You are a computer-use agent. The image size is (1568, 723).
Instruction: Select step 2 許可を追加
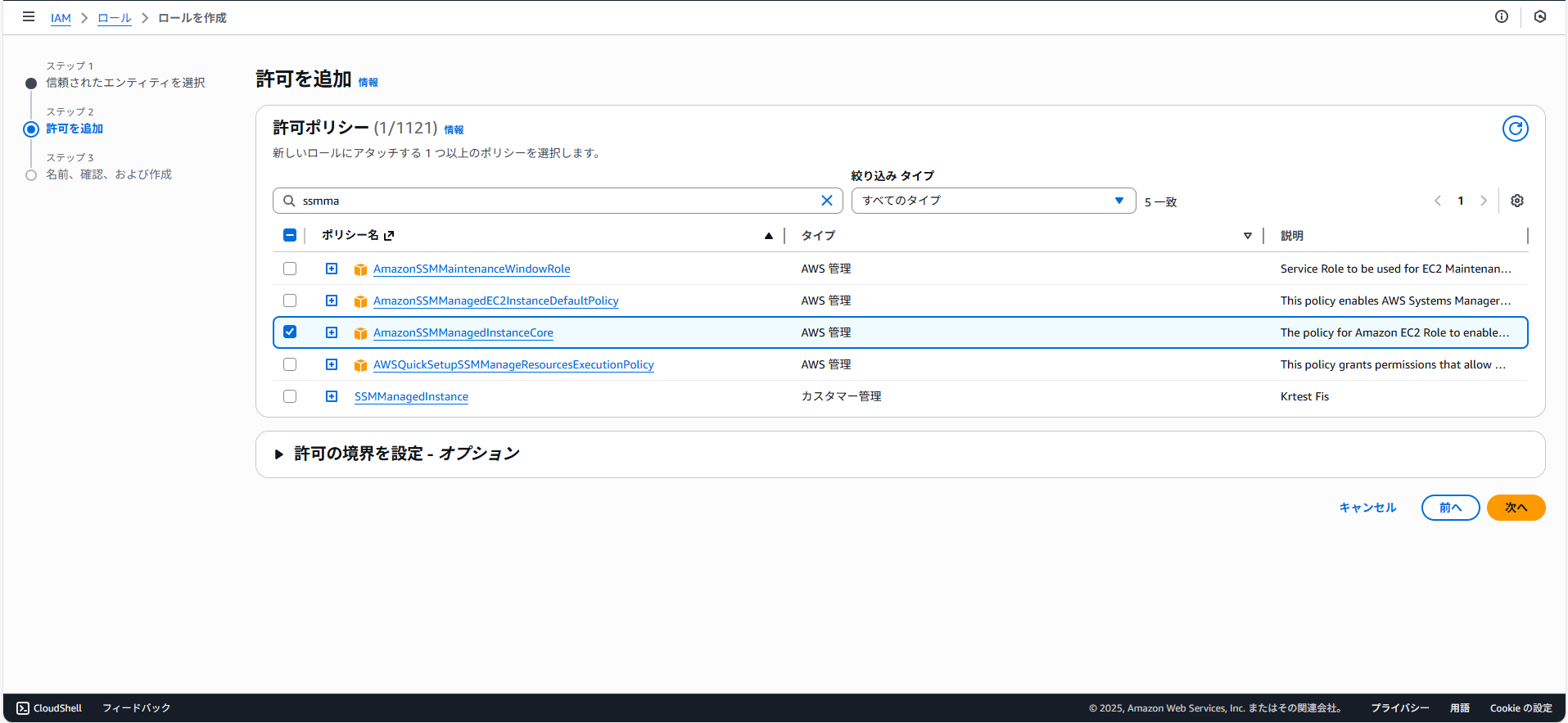[x=75, y=129]
